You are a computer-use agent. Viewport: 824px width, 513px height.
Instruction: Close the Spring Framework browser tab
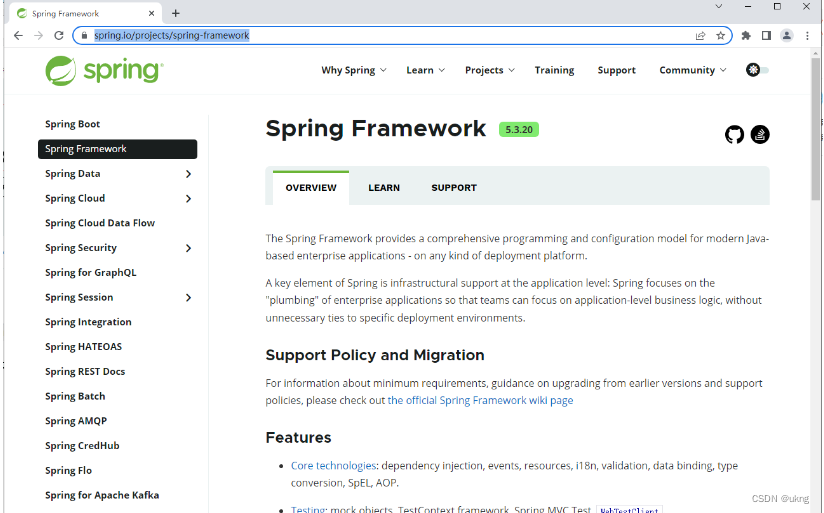pyautogui.click(x=151, y=13)
